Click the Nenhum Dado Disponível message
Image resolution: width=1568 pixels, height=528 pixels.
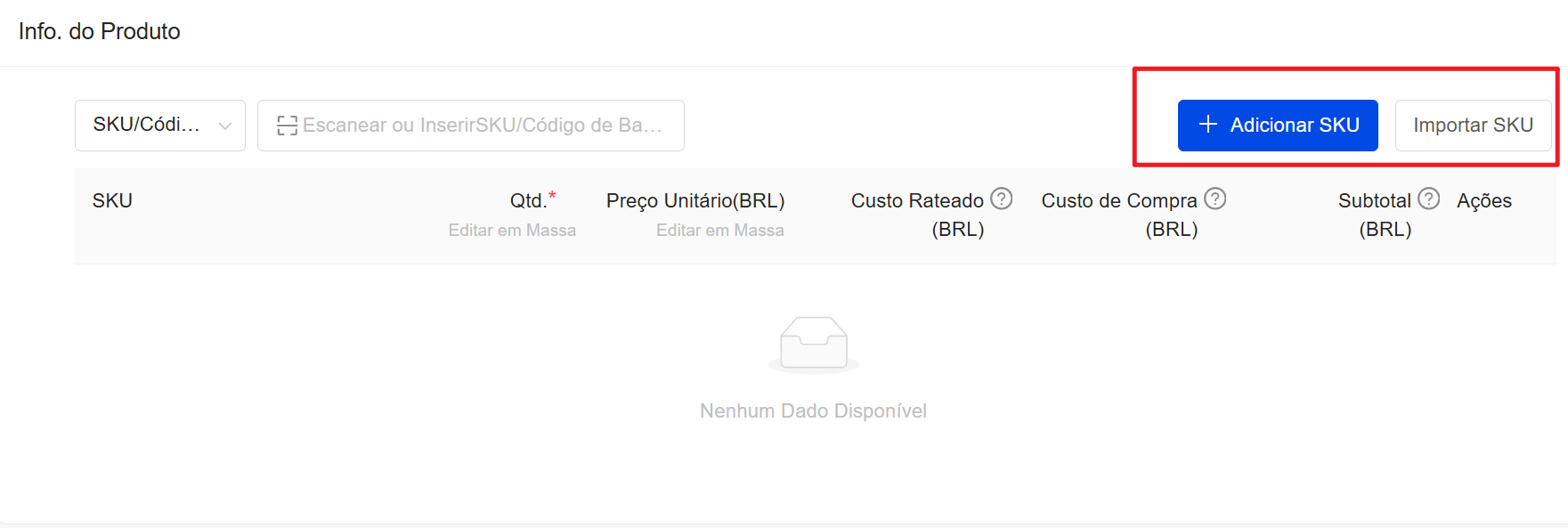coord(813,411)
